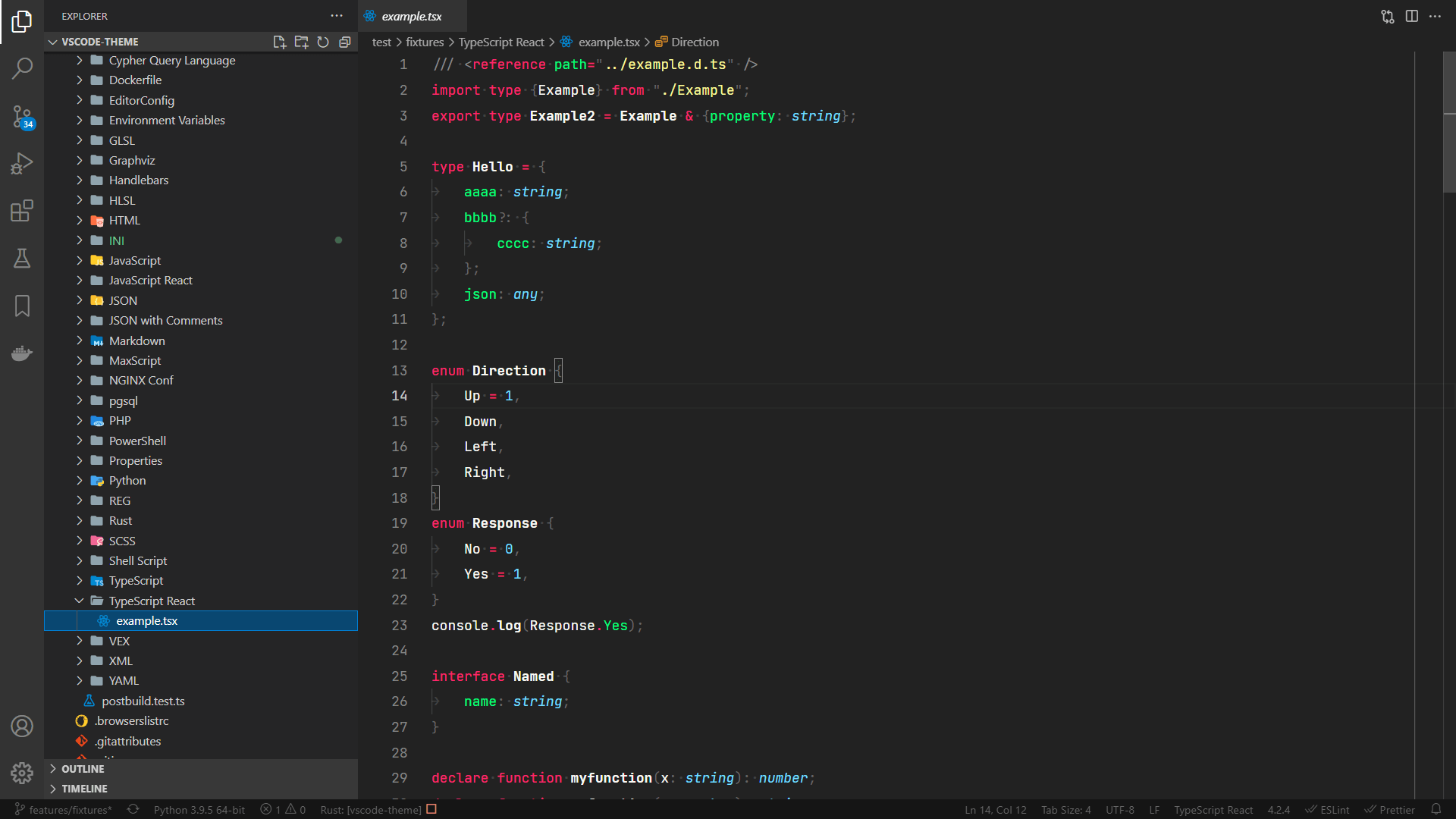Open the Docker view in the activity bar
1456x819 pixels.
(22, 353)
